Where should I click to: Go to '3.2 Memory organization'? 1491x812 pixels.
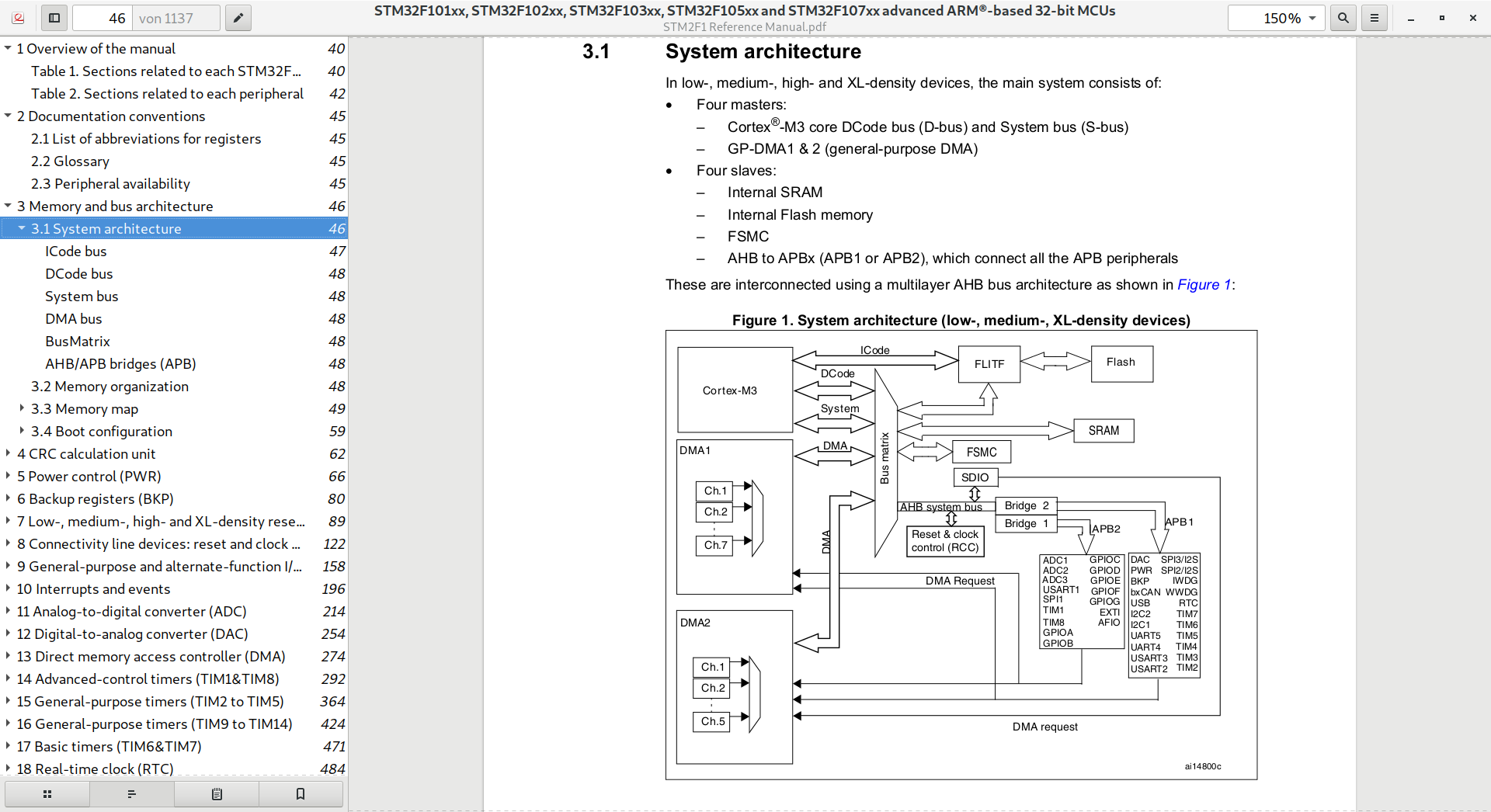[x=174, y=386]
